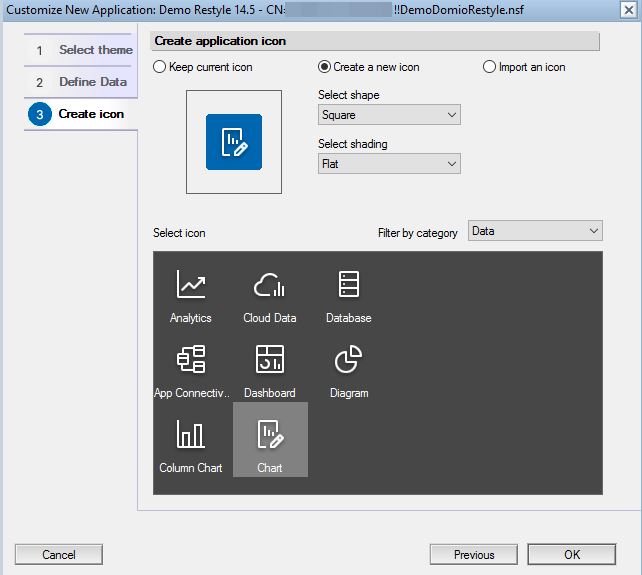
Task: Go to step 2 Define Data
Action: click(81, 82)
